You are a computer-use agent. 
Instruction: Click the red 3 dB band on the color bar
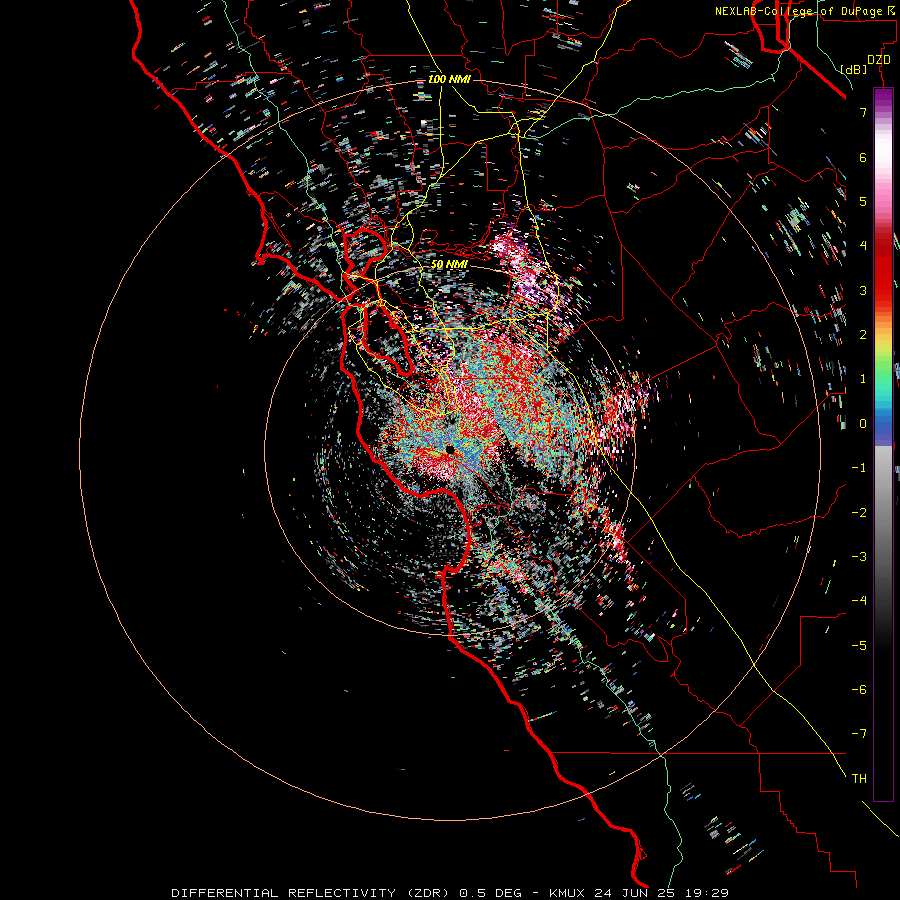[x=883, y=290]
